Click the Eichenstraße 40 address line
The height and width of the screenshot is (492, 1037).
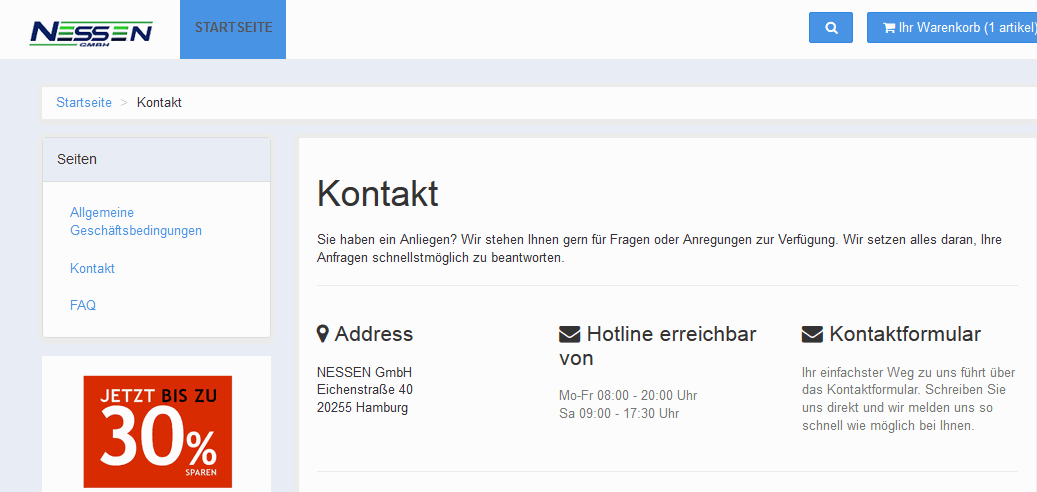coord(364,389)
